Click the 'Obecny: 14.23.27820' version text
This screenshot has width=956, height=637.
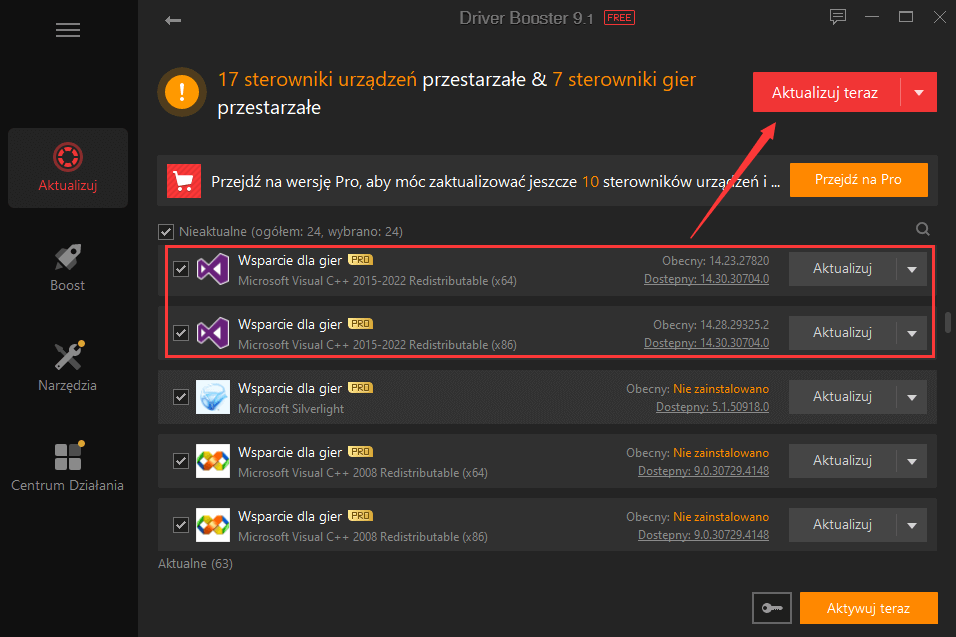pyautogui.click(x=715, y=261)
